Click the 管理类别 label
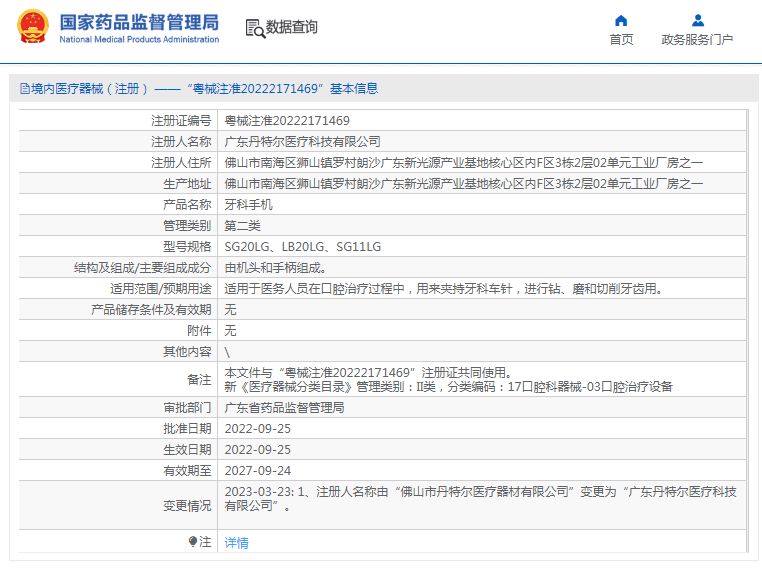Screen dimensions: 762x569 point(187,225)
